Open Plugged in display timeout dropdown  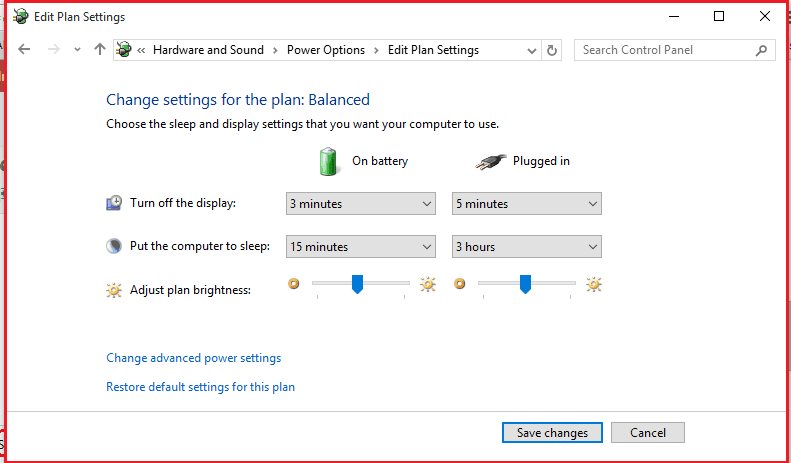[x=527, y=204]
